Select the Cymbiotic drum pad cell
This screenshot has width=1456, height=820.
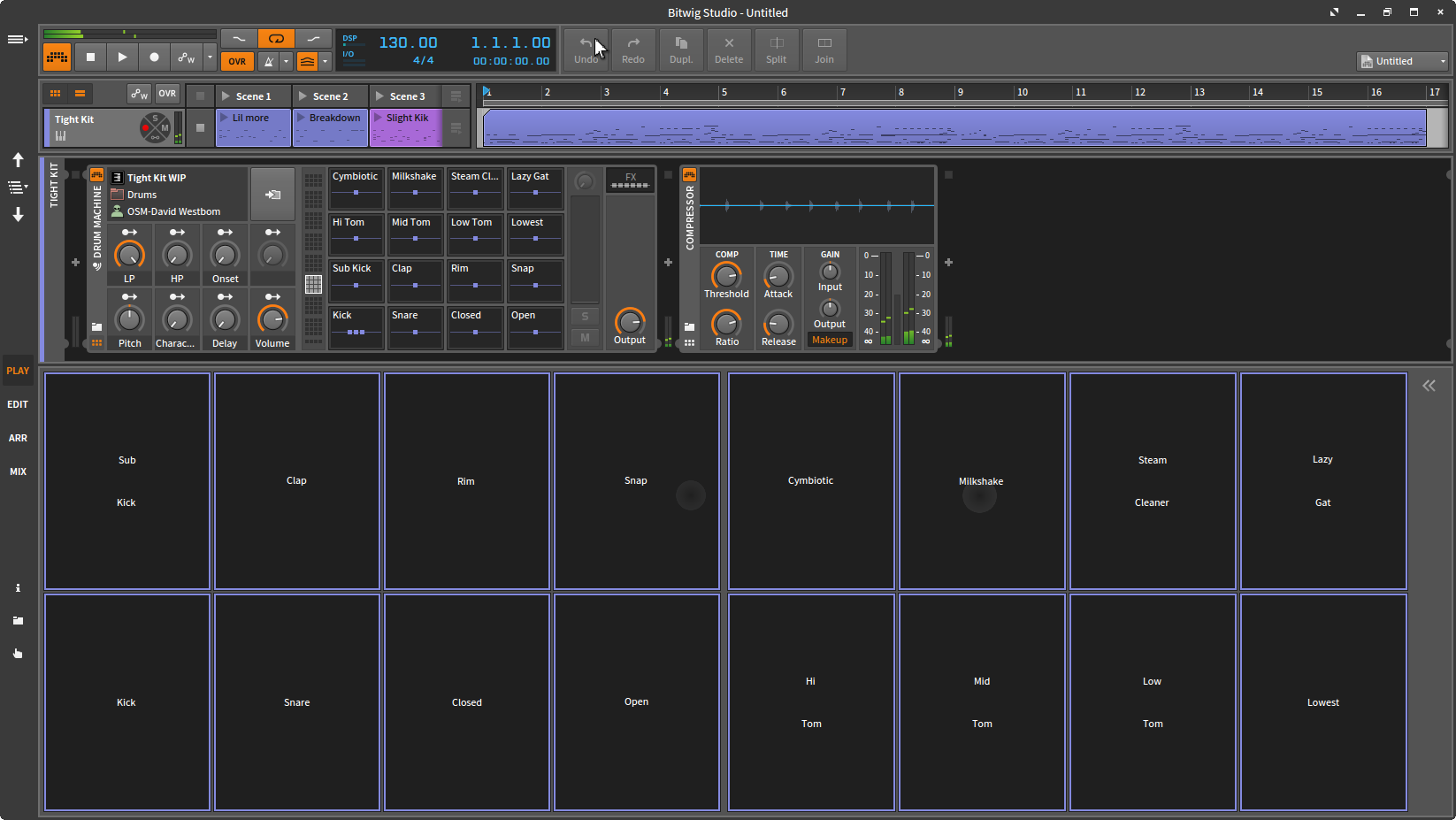(x=356, y=188)
